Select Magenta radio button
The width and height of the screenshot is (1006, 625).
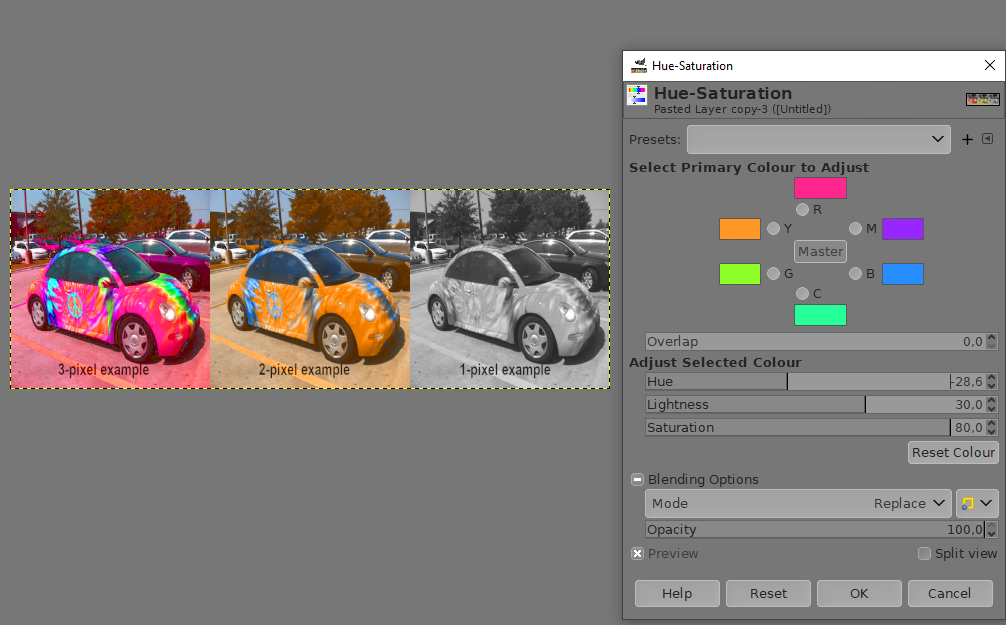855,229
